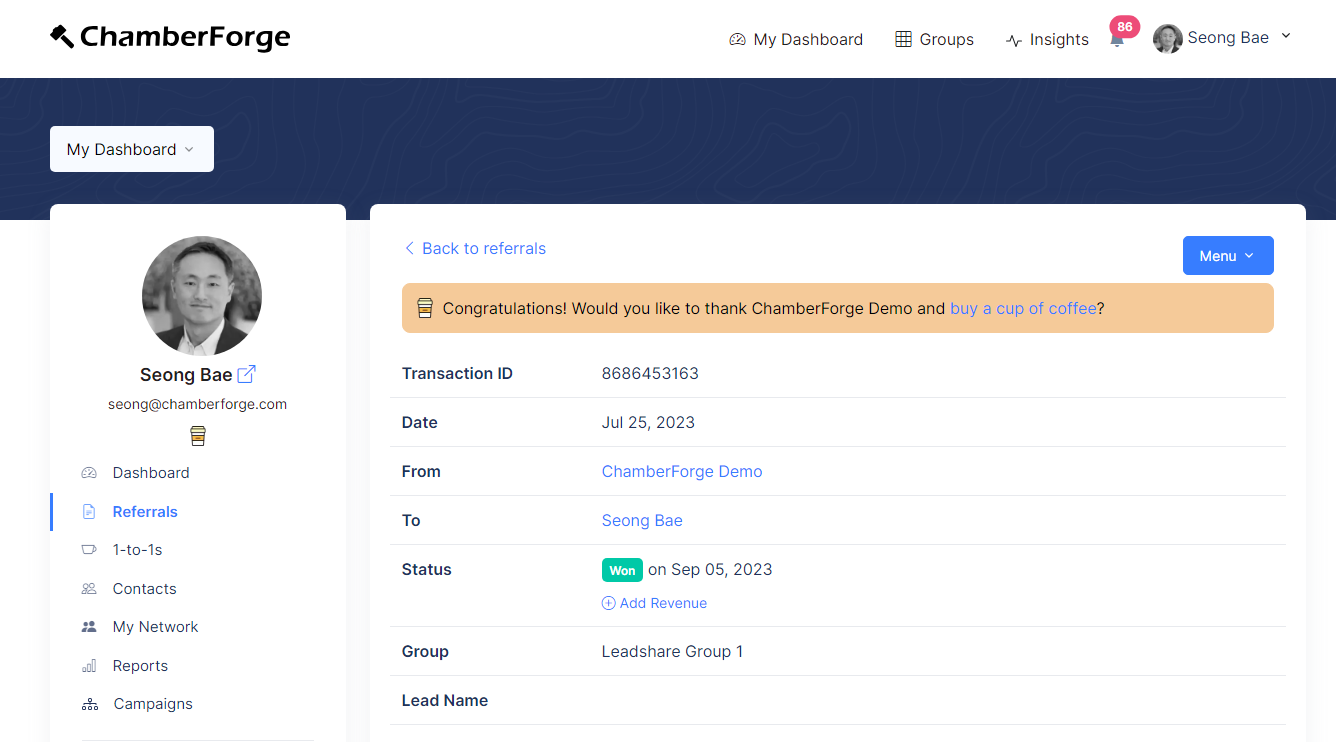The image size is (1336, 742).
Task: Open the ChamberForge Demo sender link
Action: click(x=682, y=471)
